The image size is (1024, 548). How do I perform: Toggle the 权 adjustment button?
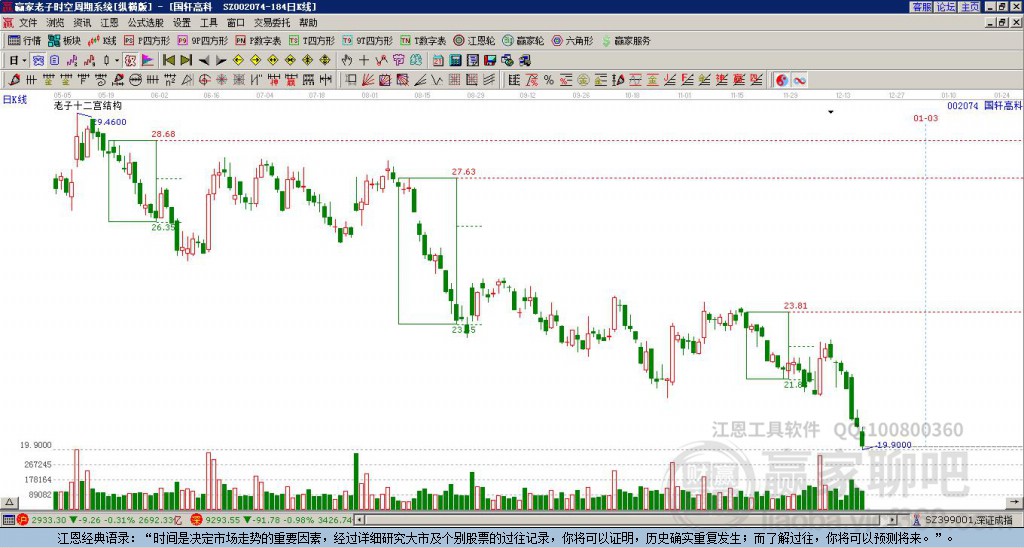[x=130, y=60]
